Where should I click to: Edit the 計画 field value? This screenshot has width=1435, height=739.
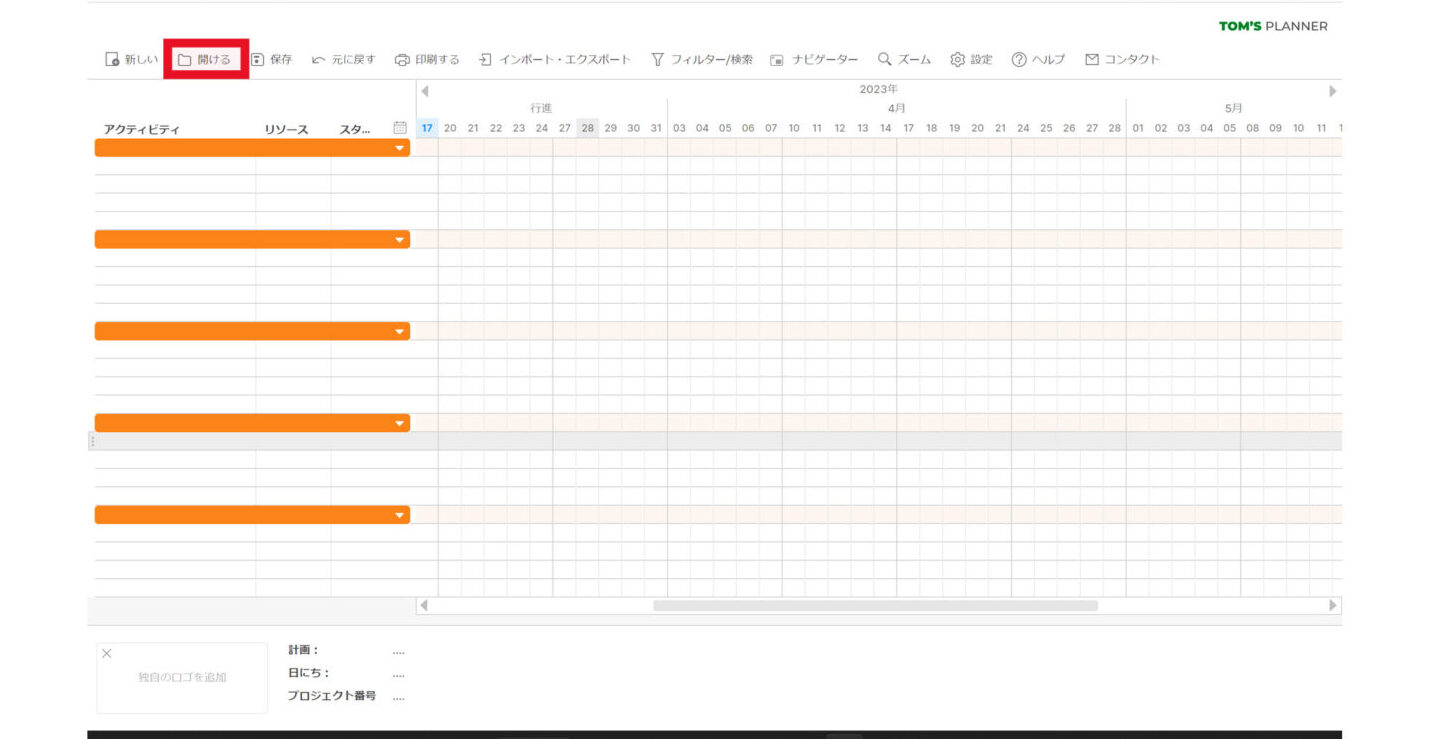click(x=399, y=650)
